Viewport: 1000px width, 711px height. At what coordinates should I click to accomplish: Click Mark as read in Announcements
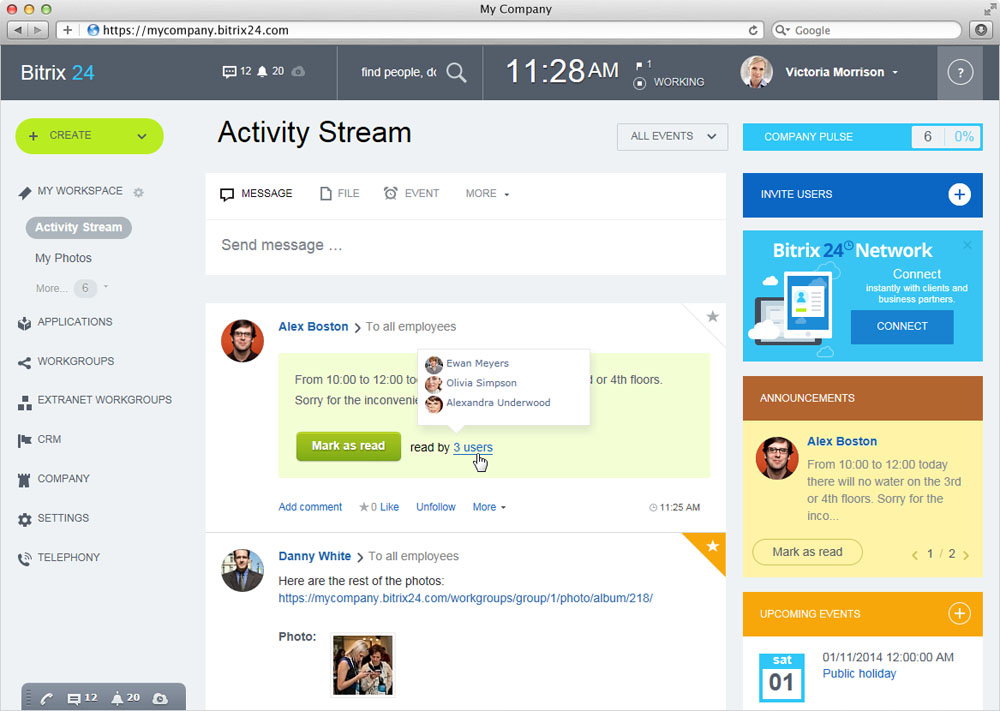click(x=807, y=552)
